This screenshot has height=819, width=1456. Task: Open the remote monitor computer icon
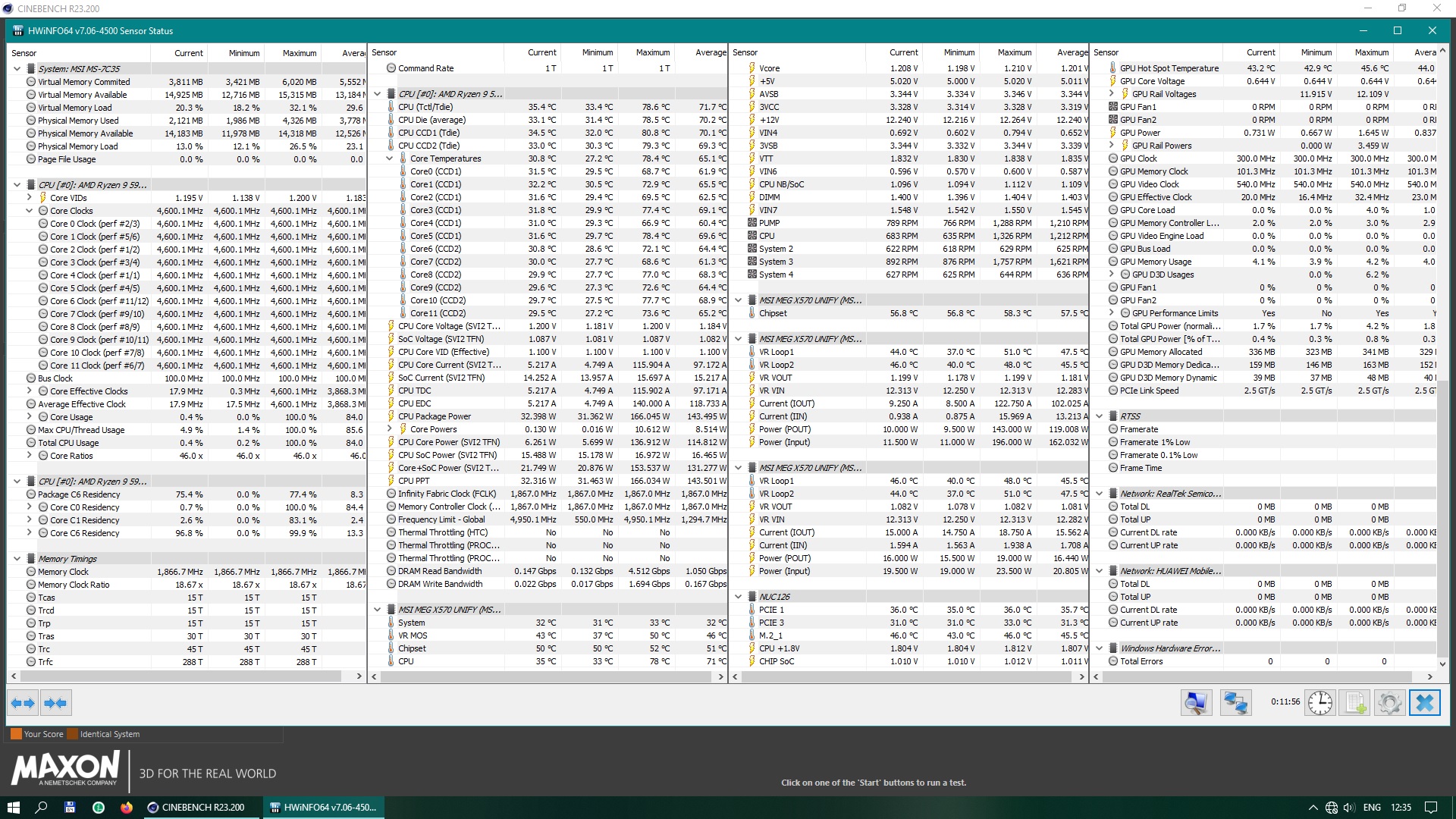[1196, 703]
